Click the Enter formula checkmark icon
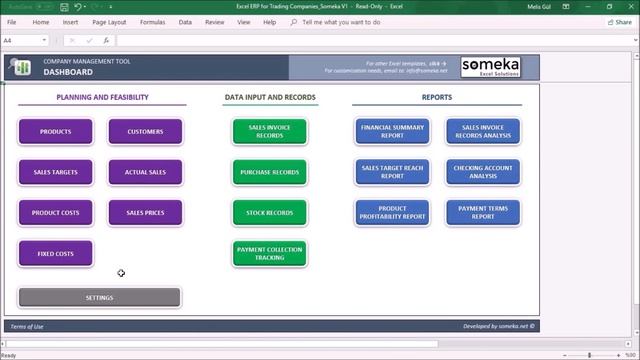Viewport: 640px width, 360px height. pyautogui.click(x=89, y=40)
